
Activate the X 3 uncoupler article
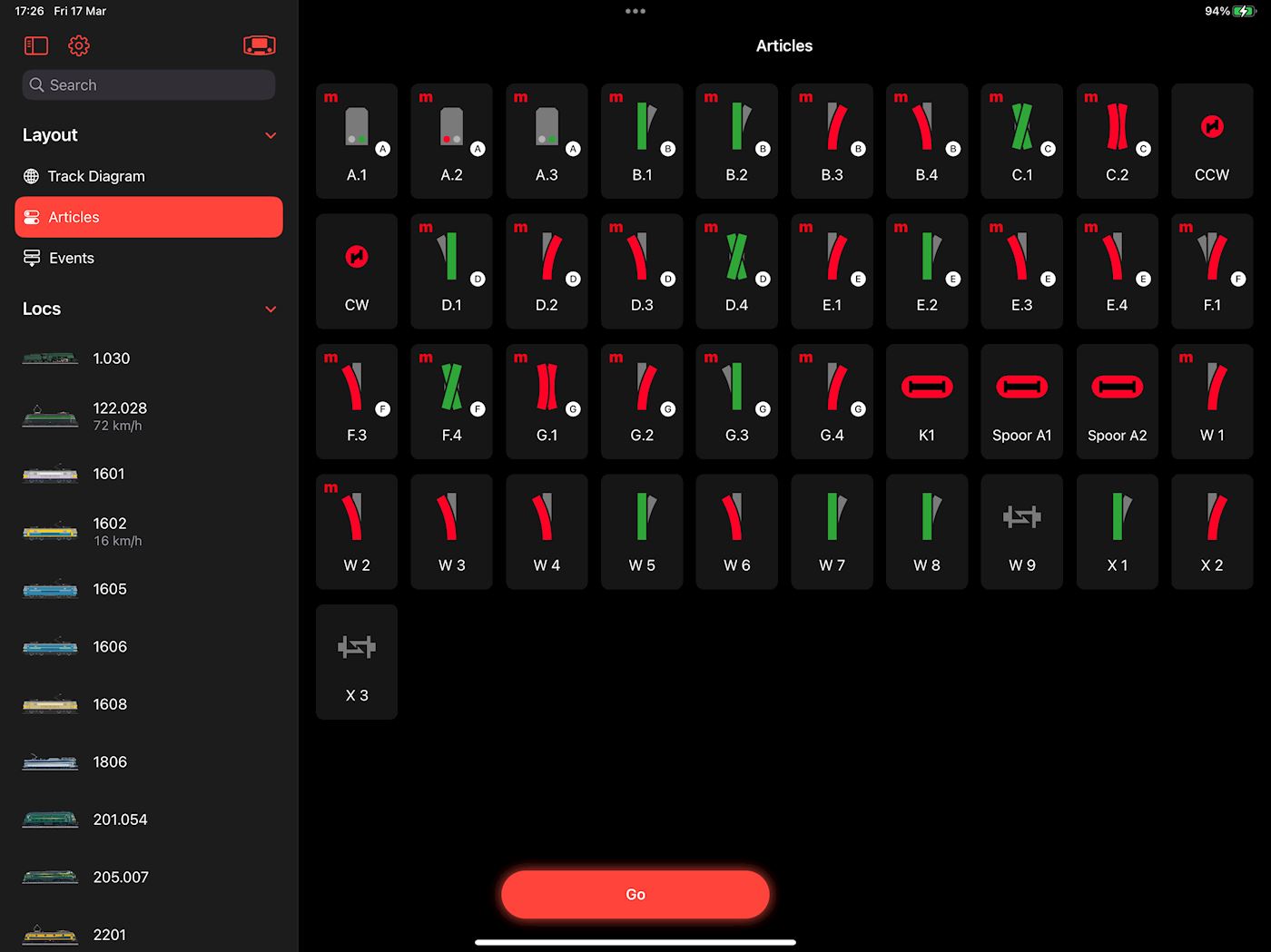[357, 662]
